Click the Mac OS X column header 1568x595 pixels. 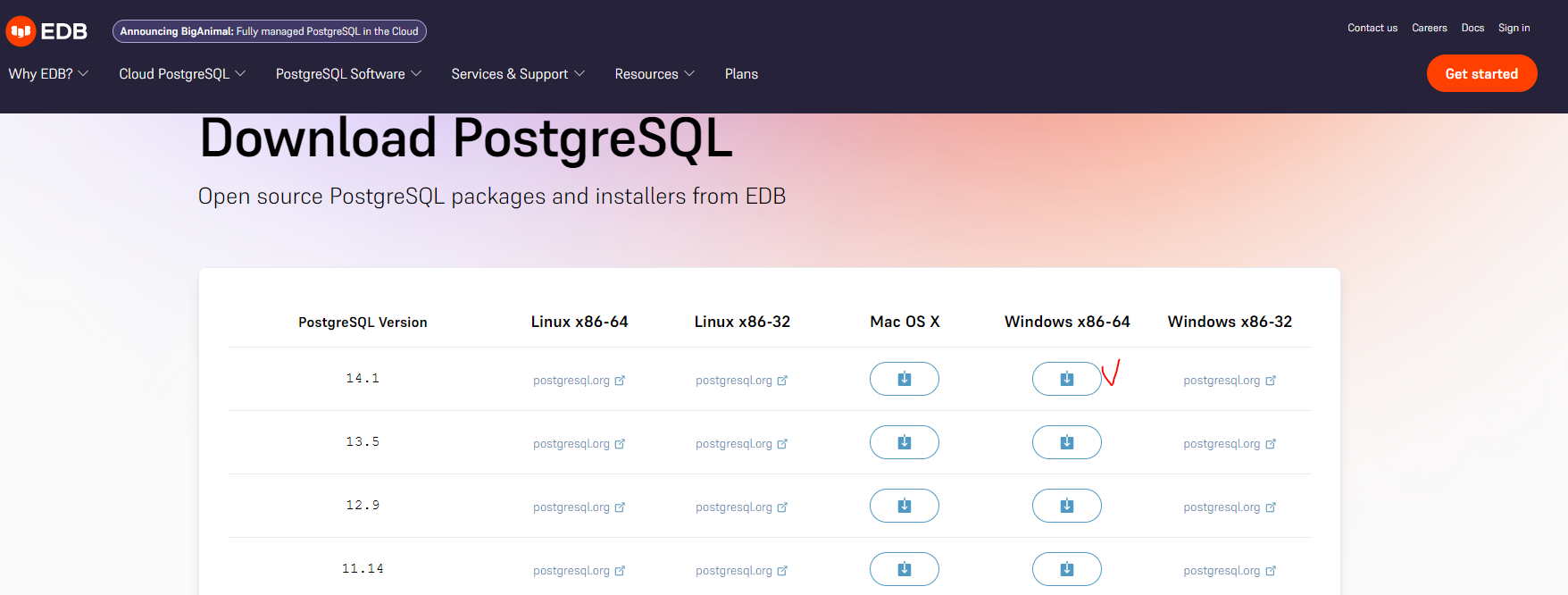click(x=905, y=322)
